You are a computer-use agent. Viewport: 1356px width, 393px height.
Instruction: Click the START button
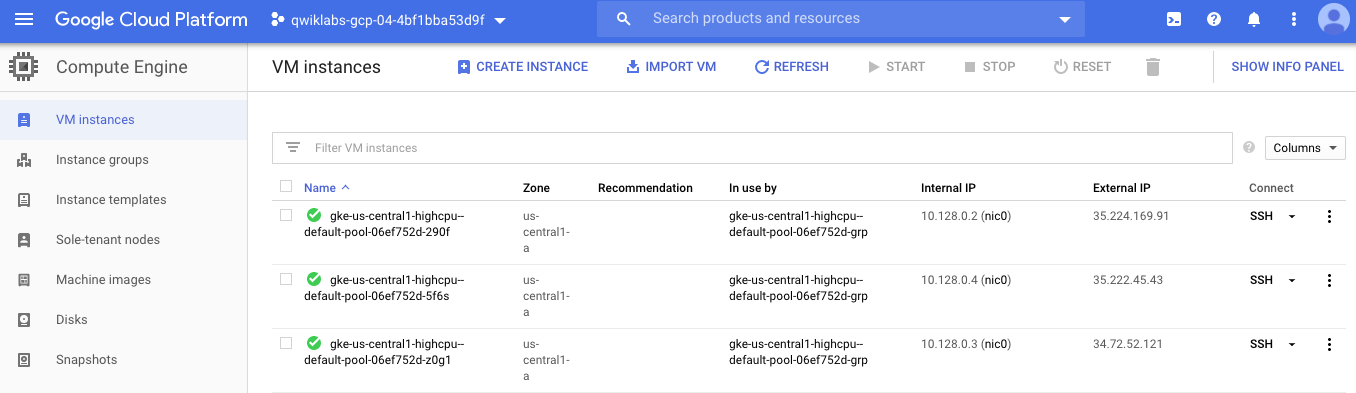(896, 67)
